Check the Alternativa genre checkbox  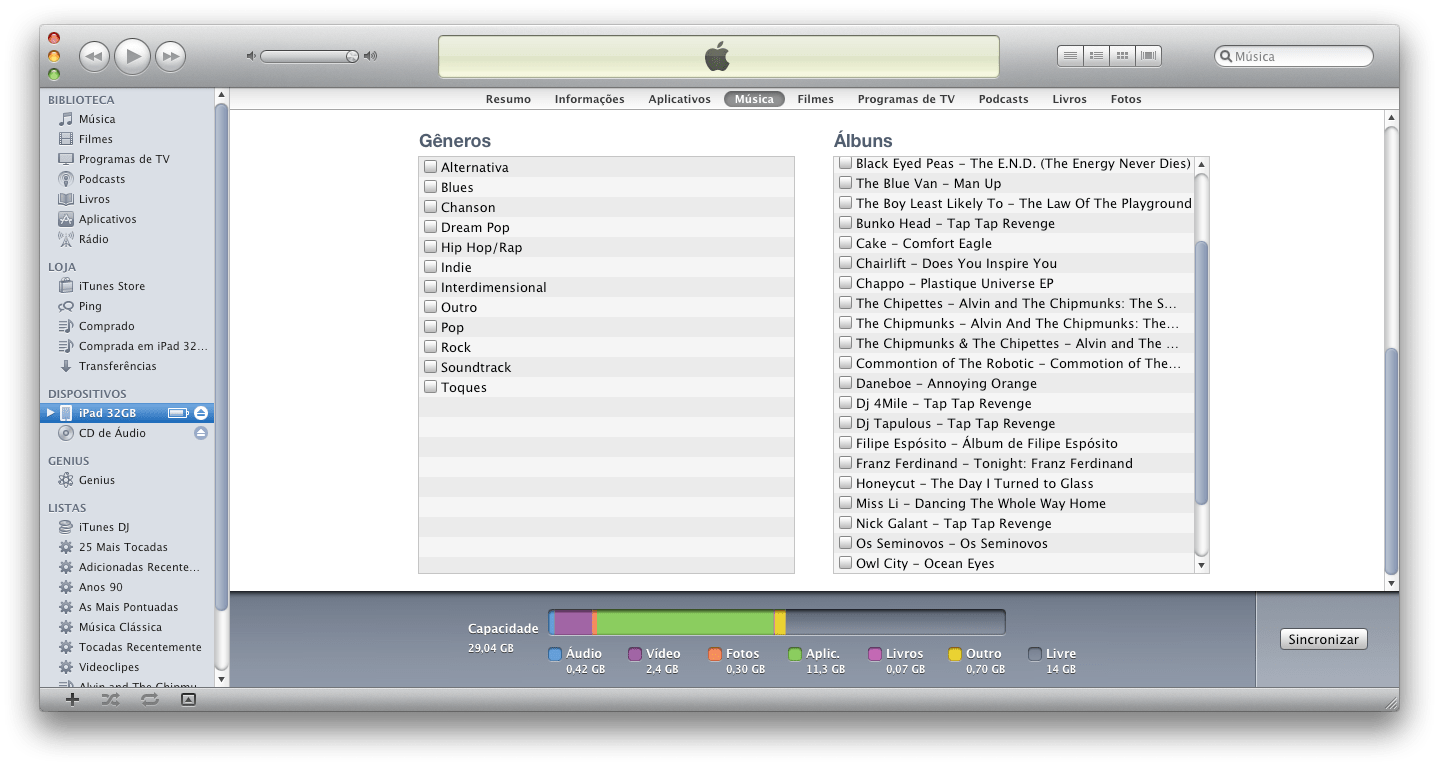[430, 167]
